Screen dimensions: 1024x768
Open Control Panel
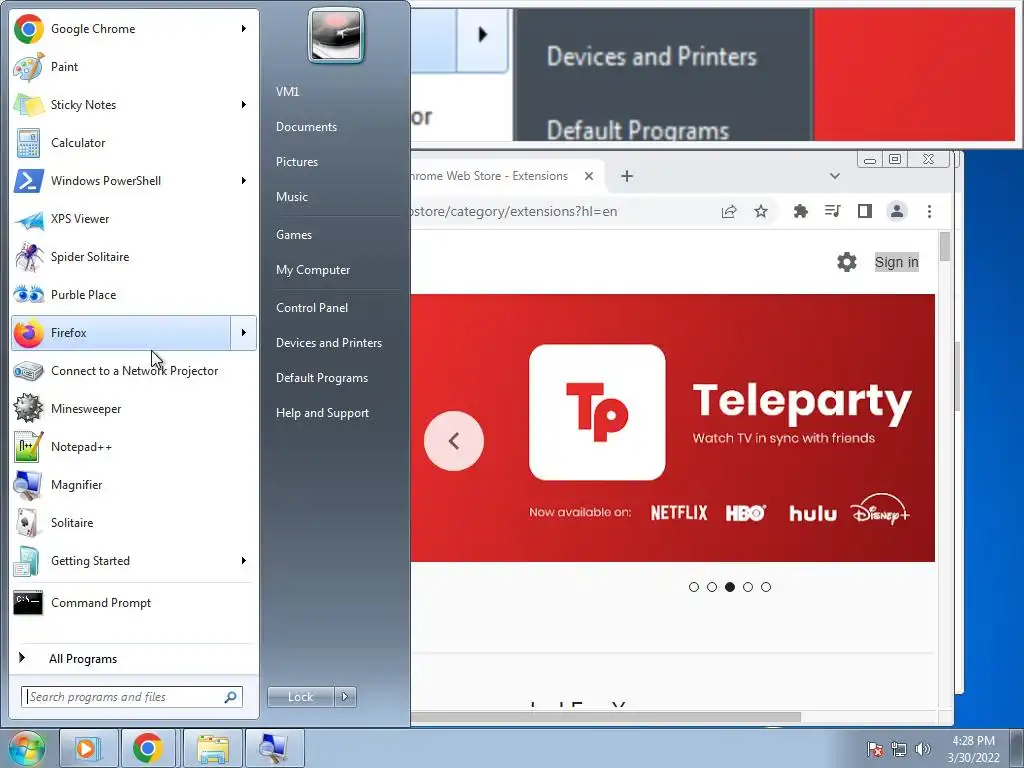point(312,308)
